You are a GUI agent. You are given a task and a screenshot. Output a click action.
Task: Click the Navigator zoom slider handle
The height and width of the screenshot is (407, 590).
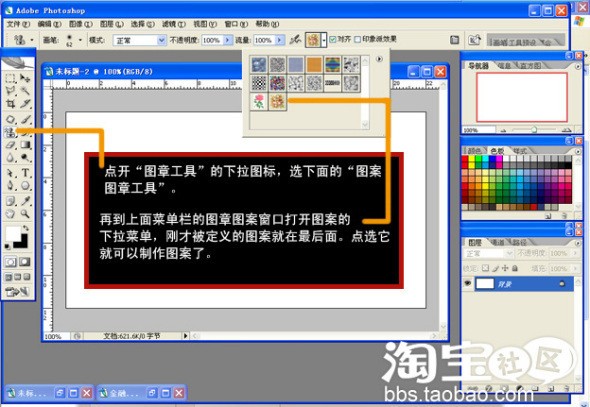(534, 130)
